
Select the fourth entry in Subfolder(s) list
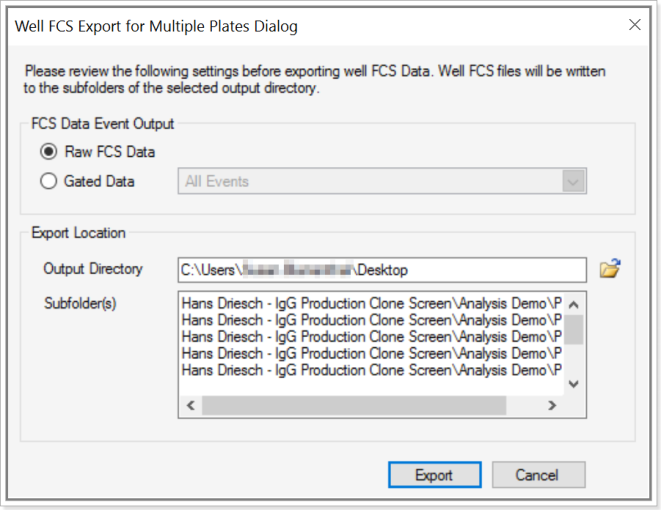point(370,353)
